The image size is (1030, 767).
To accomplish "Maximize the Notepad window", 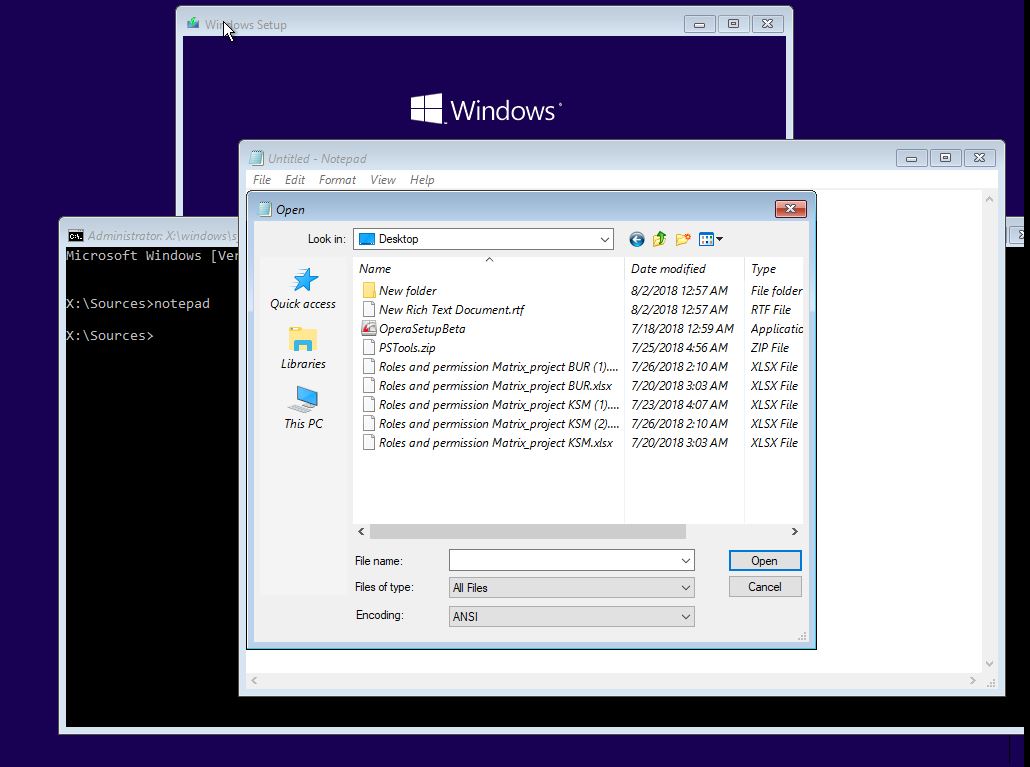I will (945, 158).
